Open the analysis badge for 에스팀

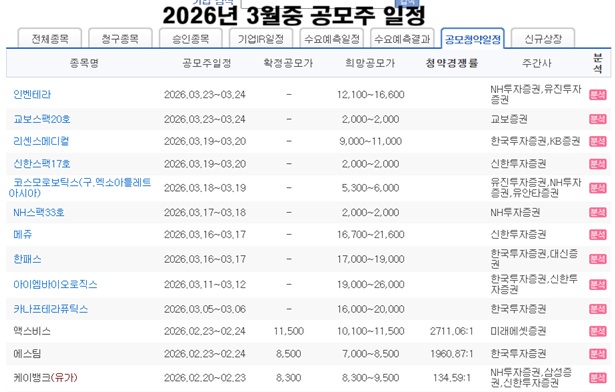tap(597, 354)
